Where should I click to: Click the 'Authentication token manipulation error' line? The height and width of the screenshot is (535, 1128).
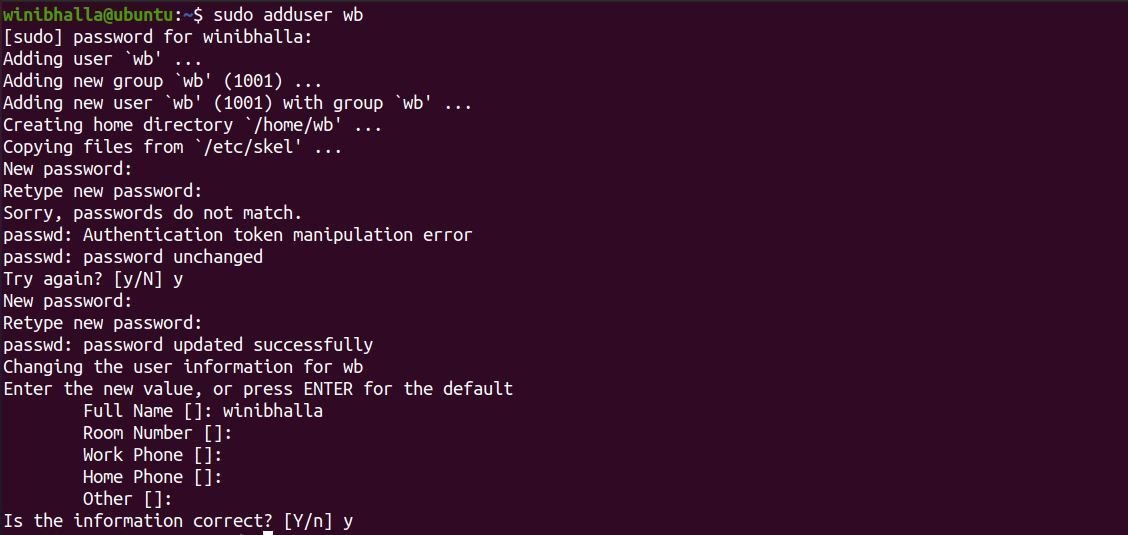[x=277, y=235]
